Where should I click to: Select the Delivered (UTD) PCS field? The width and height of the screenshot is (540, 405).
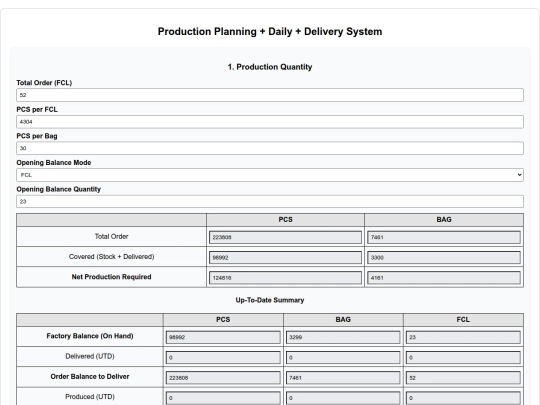(223, 357)
